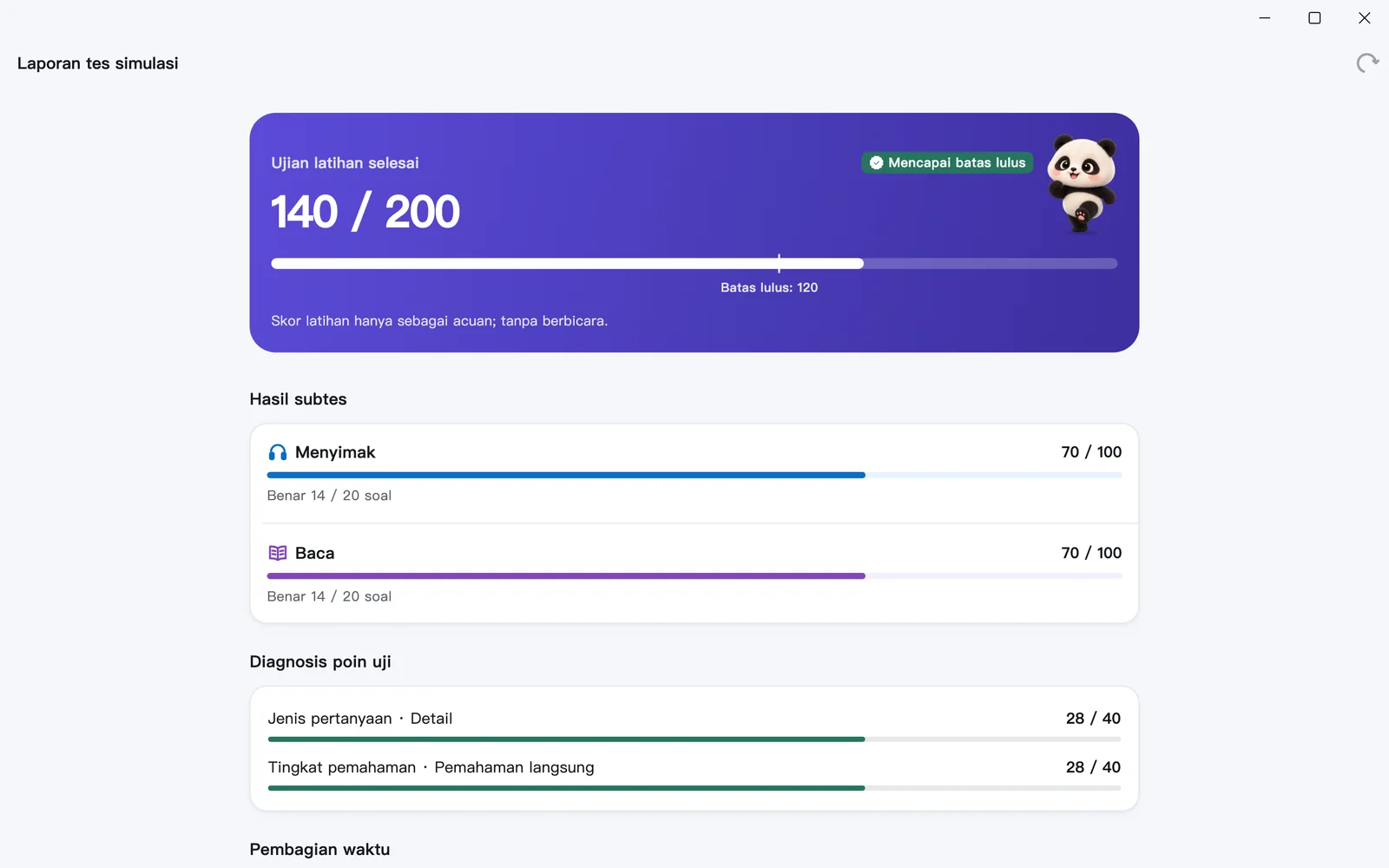Click the overall score progress bar

[x=694, y=263]
